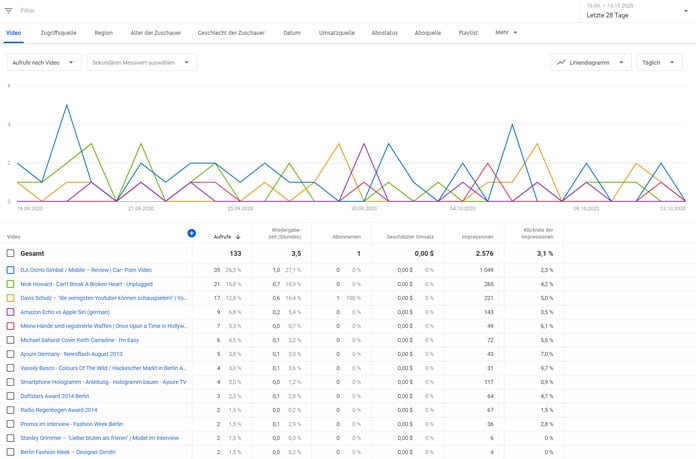
Task: Click the filter icon at top left
Action: pyautogui.click(x=9, y=10)
